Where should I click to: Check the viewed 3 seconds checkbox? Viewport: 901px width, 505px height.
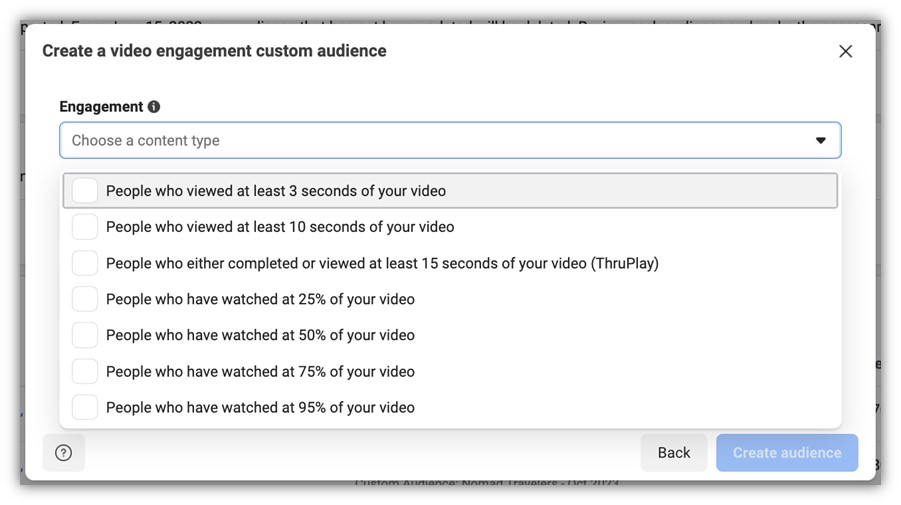click(85, 191)
